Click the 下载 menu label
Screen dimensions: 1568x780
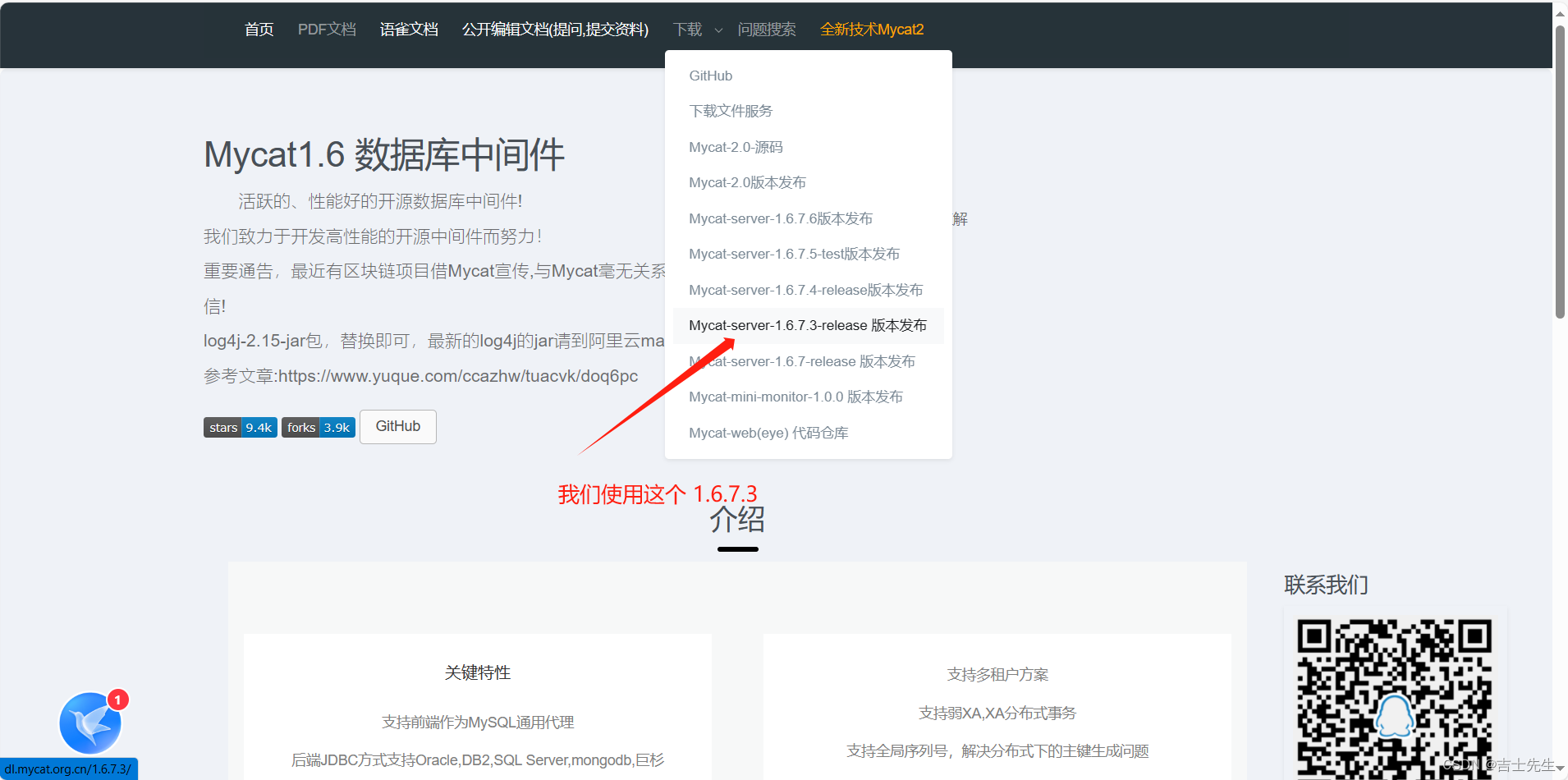(687, 30)
